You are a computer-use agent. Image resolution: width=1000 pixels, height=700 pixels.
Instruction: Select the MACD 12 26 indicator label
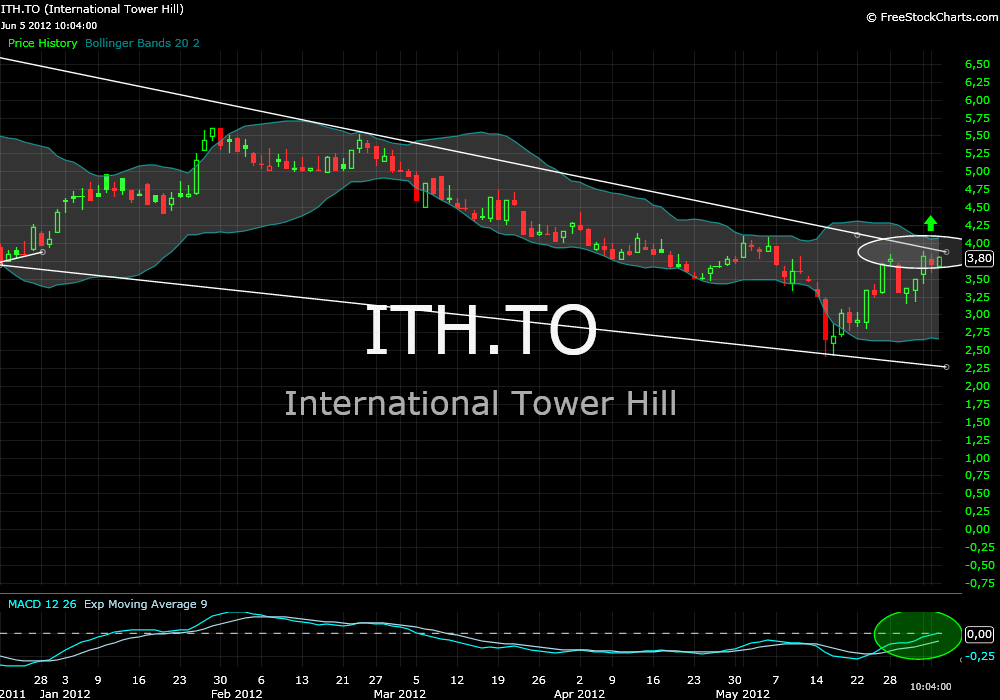tap(42, 604)
